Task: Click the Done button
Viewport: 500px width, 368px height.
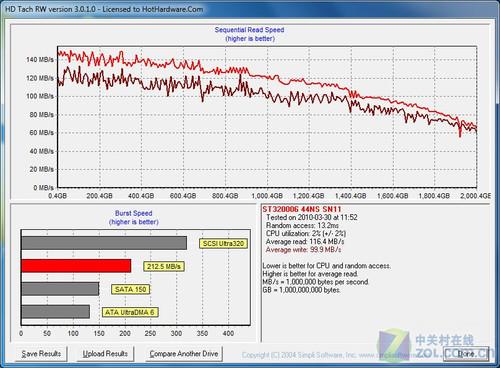Action: [466, 354]
